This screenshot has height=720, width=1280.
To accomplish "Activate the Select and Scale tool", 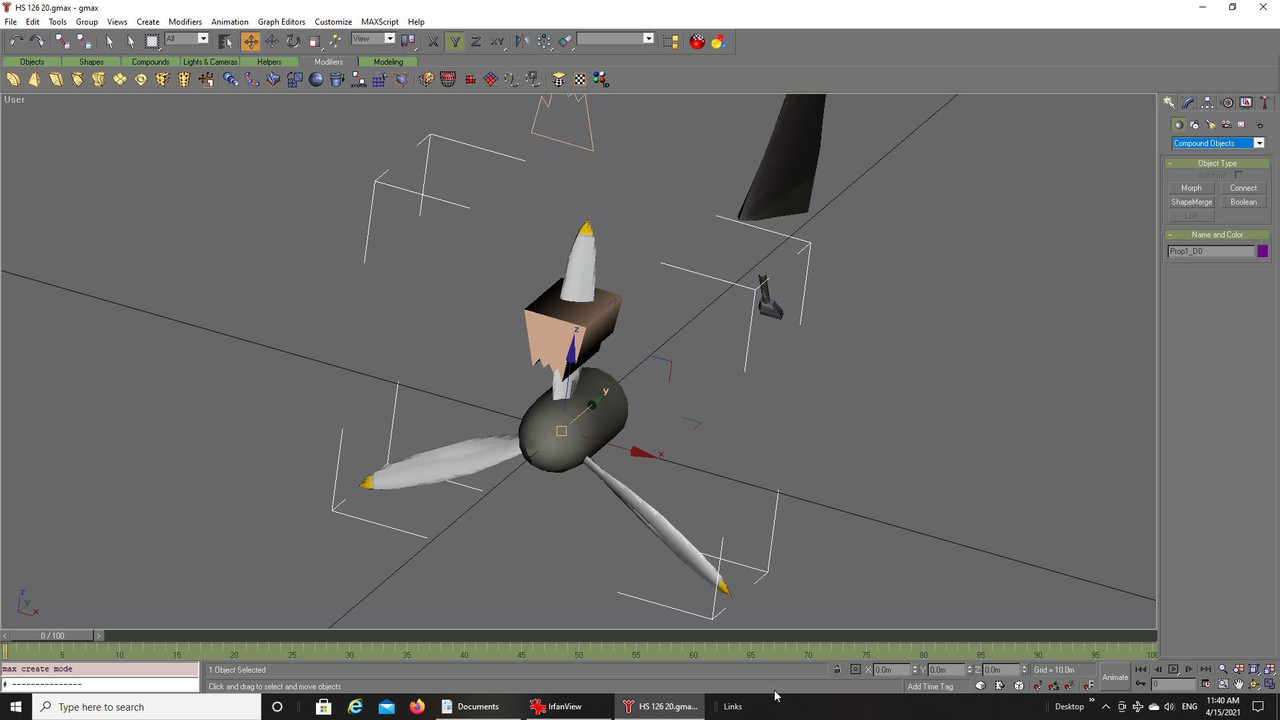I will (314, 41).
